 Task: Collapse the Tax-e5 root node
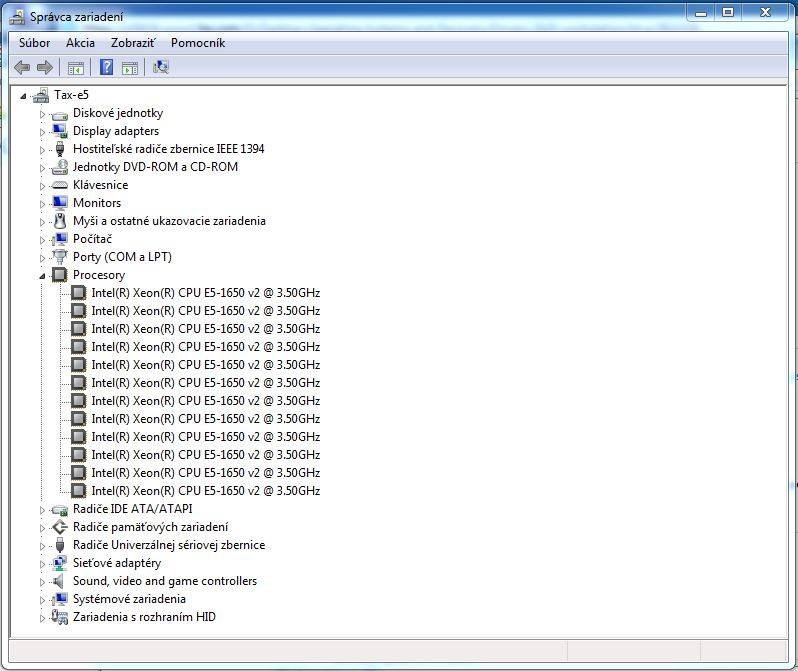[23, 96]
